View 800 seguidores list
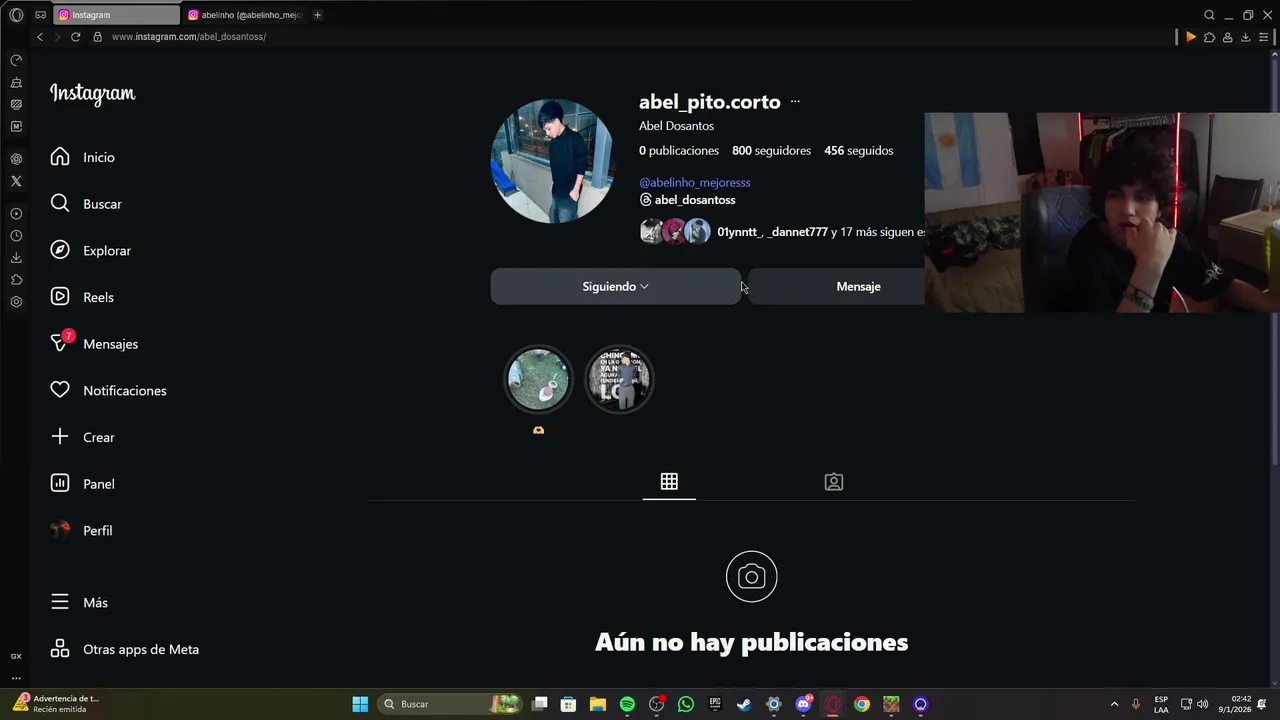This screenshot has width=1280, height=720. 771,150
